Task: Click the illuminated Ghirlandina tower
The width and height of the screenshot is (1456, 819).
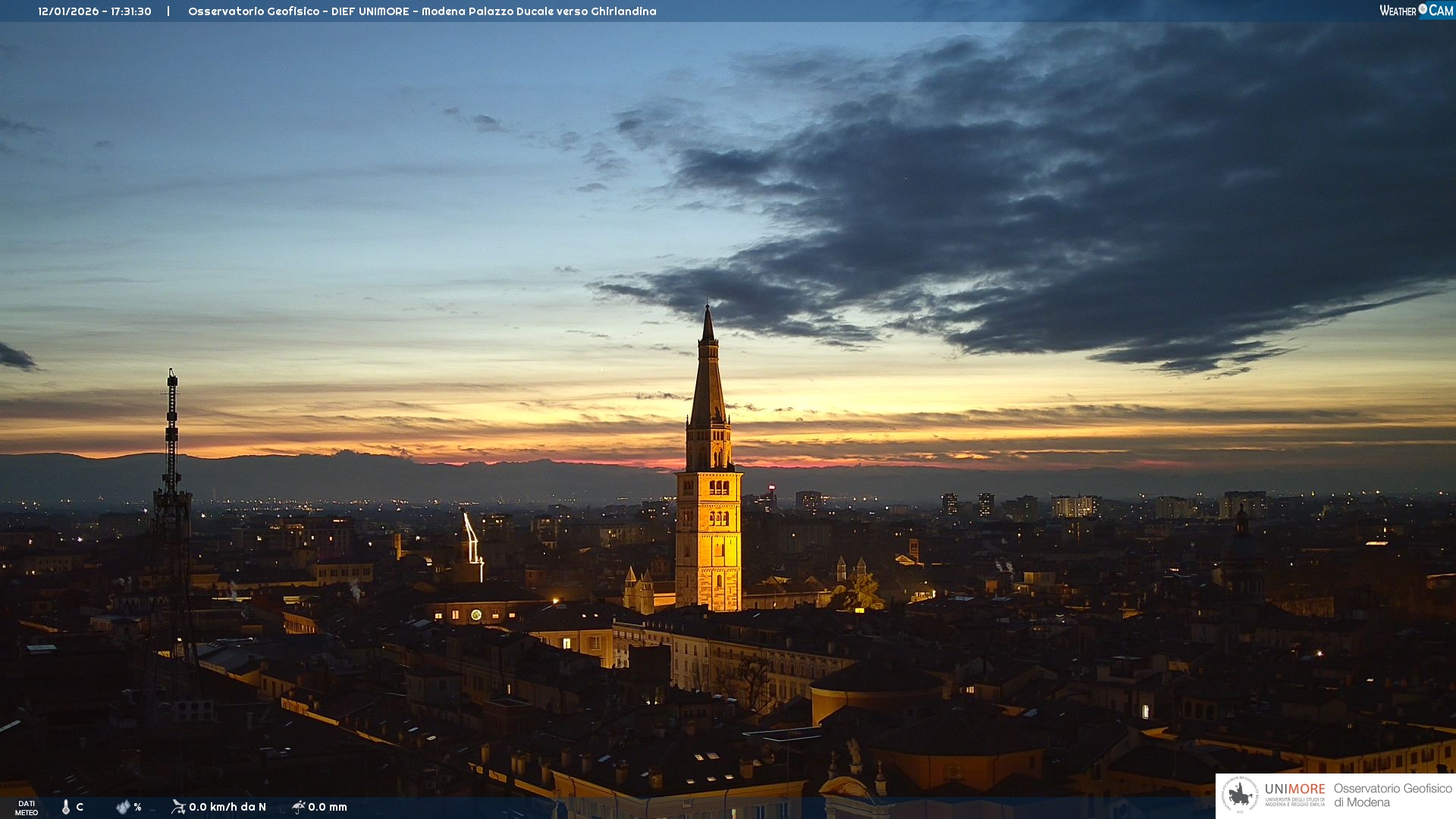Action: 708,523
